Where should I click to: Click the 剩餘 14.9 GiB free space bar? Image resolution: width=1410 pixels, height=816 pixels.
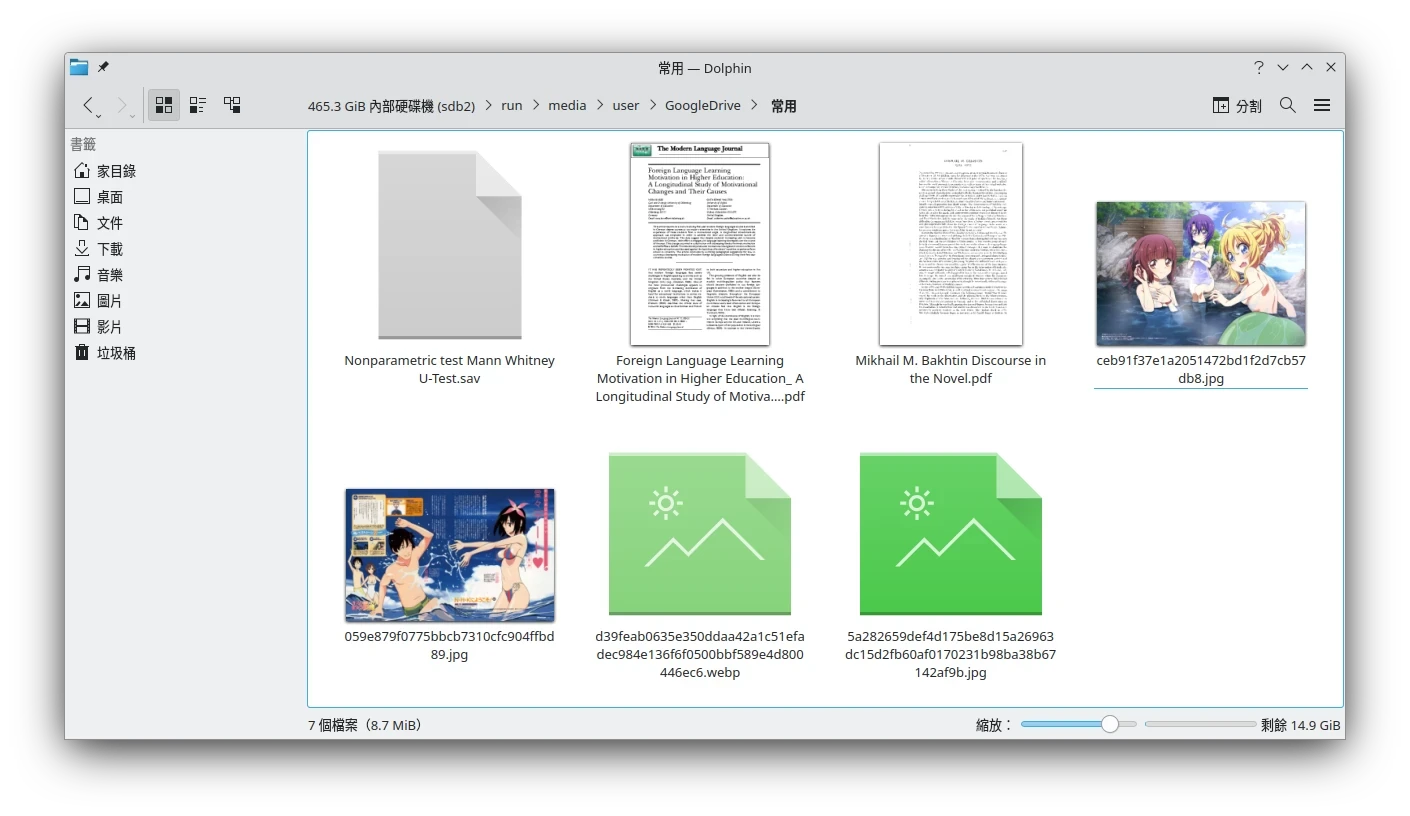(x=1200, y=724)
